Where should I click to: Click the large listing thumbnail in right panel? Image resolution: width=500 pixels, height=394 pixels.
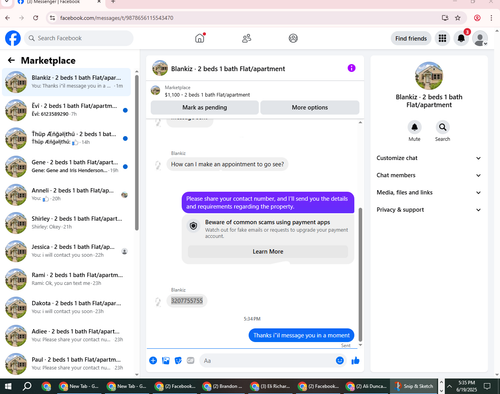(429, 76)
